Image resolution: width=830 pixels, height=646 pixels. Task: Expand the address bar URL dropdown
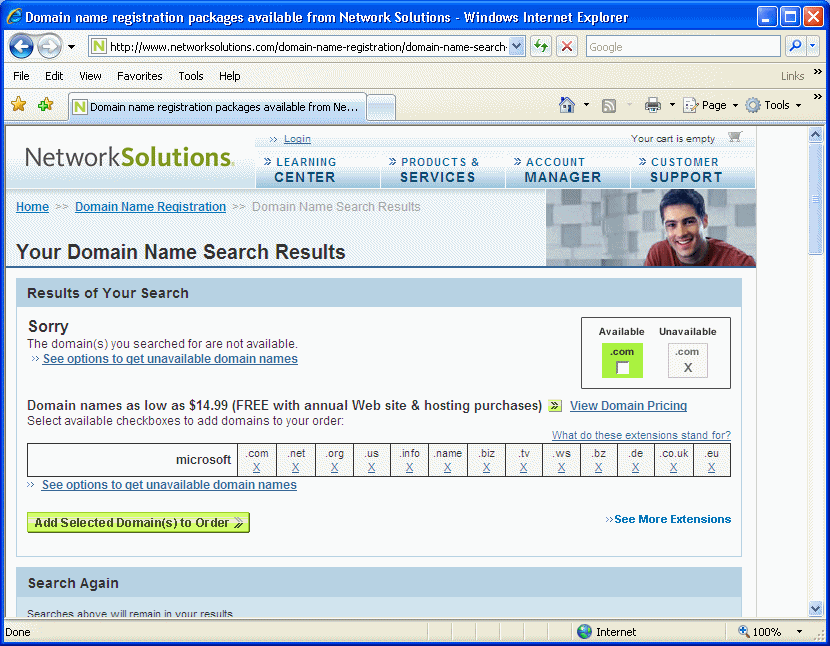click(517, 47)
